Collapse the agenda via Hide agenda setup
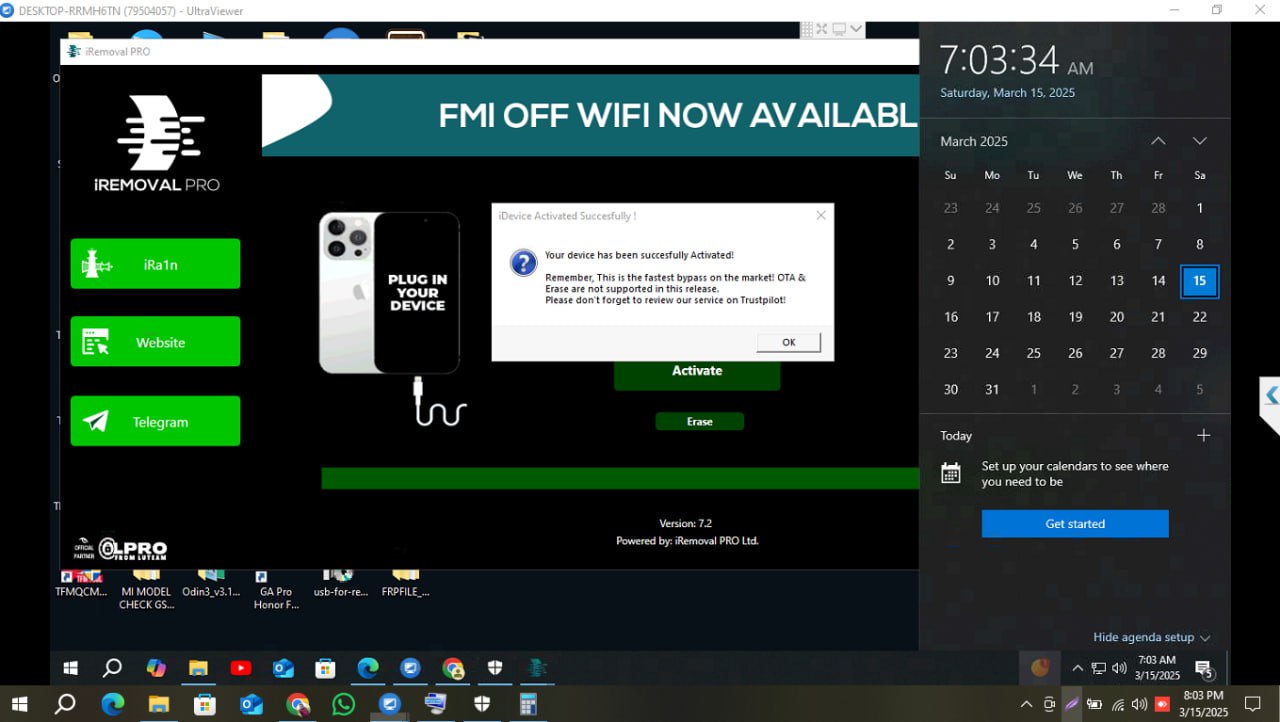Screen dimensions: 1280x722 click(1152, 637)
